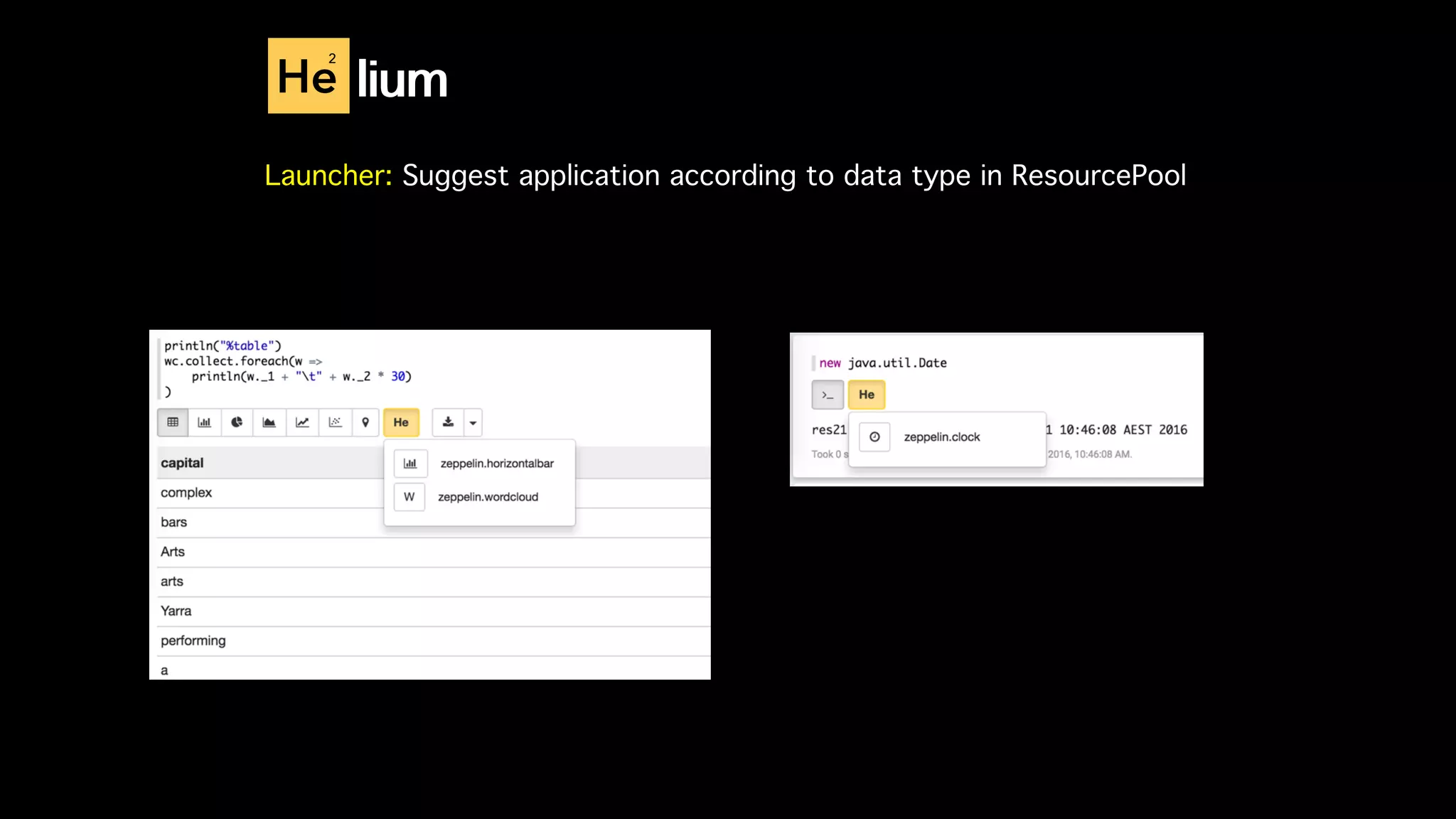
Task: Select the 'bars' table row
Action: (433, 523)
